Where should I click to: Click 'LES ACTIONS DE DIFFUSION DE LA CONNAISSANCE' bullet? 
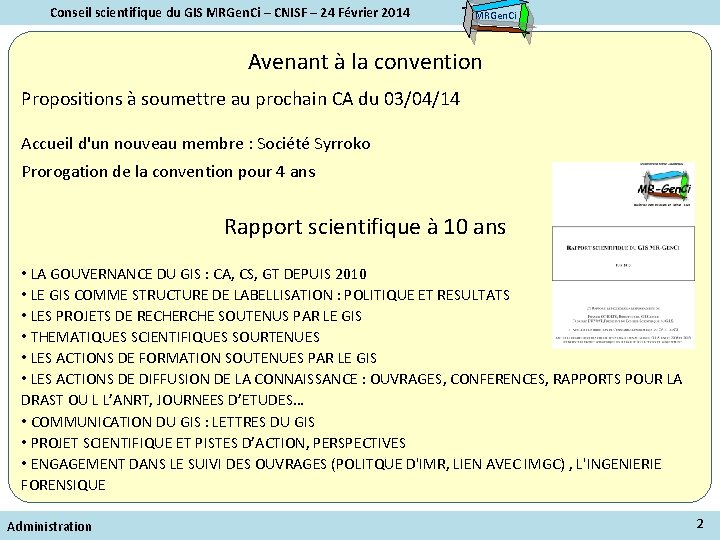[352, 390]
